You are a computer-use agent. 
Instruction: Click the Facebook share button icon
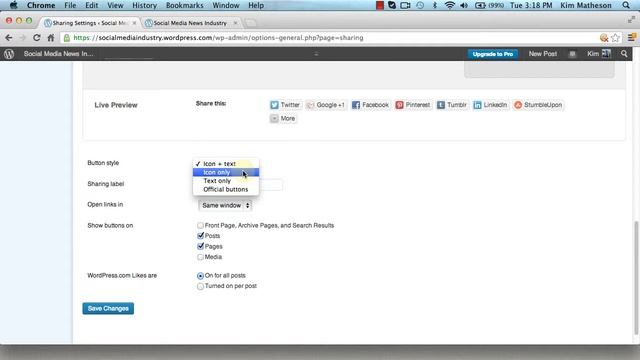point(356,105)
